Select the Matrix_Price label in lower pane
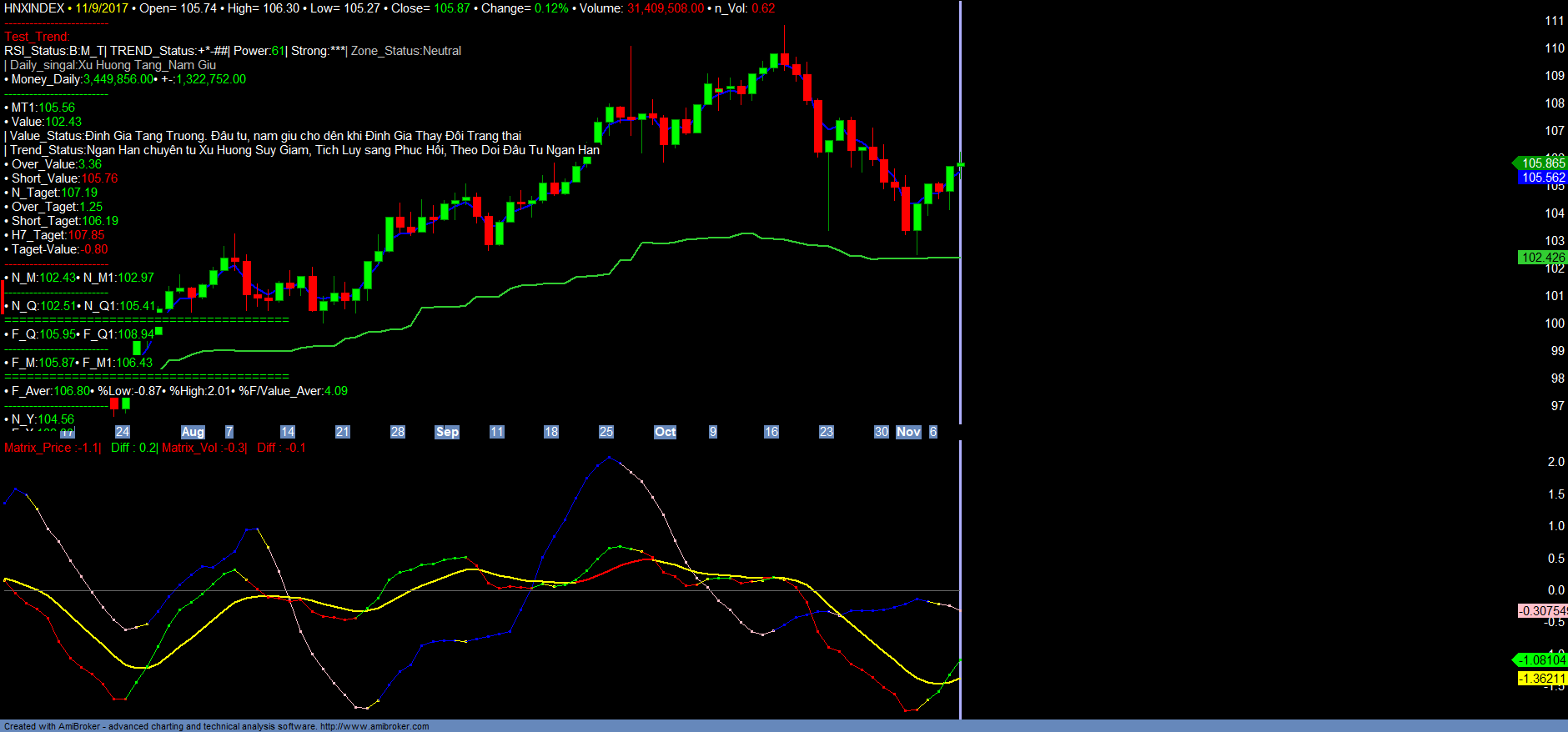1568x732 pixels. click(38, 448)
